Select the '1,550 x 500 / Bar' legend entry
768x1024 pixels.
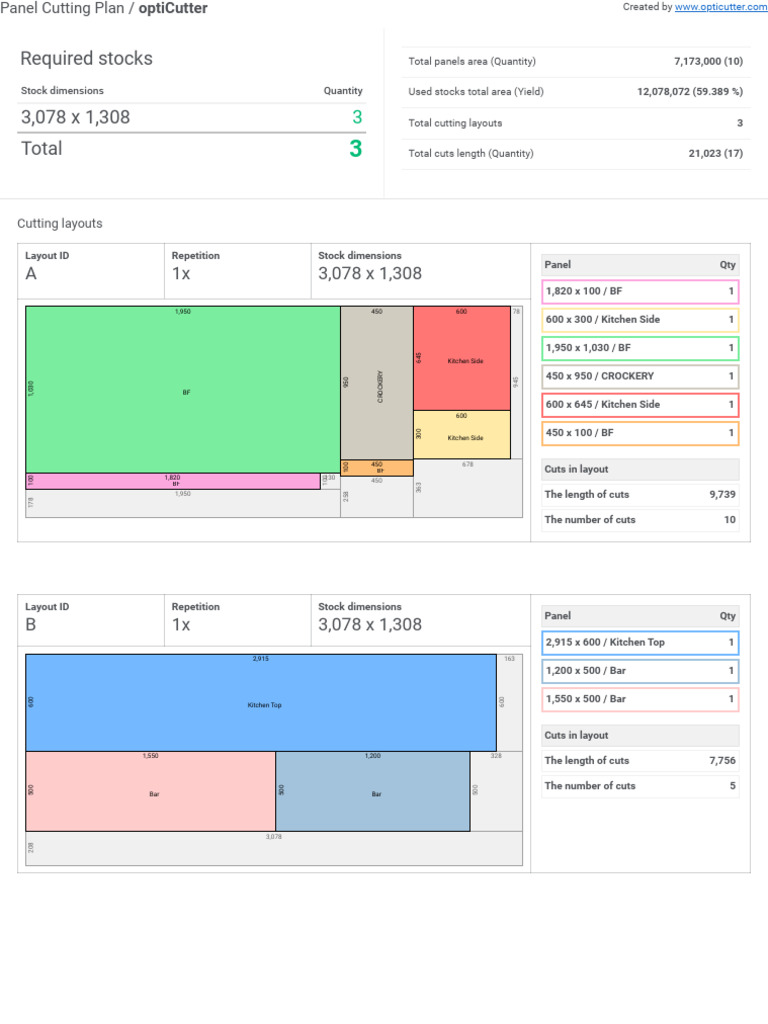[x=640, y=699]
